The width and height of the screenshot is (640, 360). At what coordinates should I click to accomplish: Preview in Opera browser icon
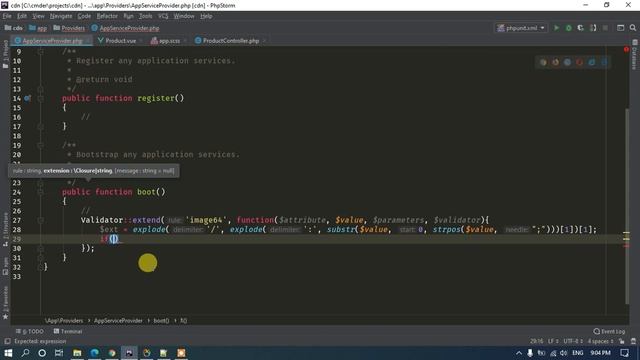[x=580, y=62]
